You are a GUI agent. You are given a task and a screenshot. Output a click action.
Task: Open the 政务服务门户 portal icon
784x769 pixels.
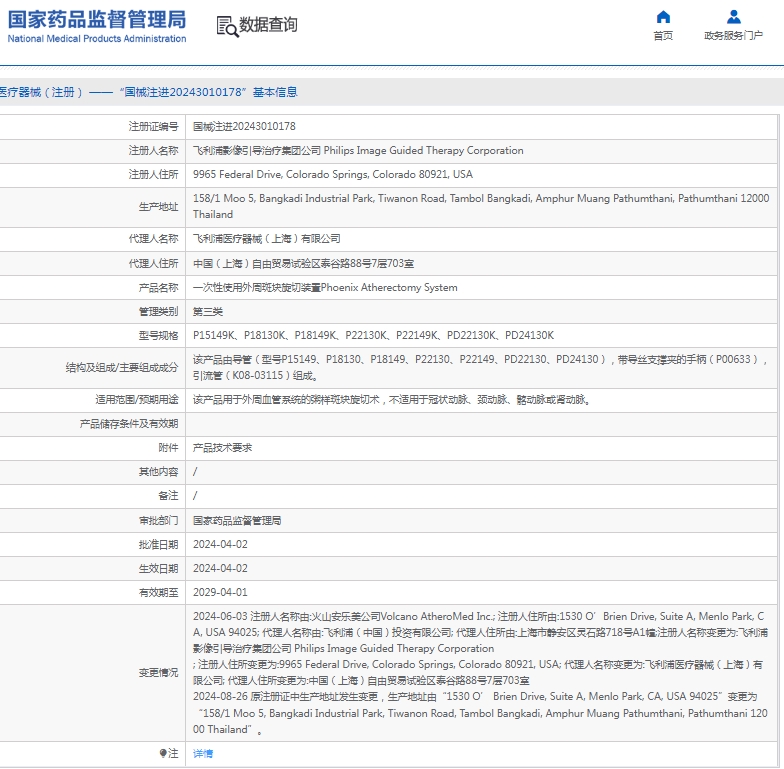[x=734, y=17]
